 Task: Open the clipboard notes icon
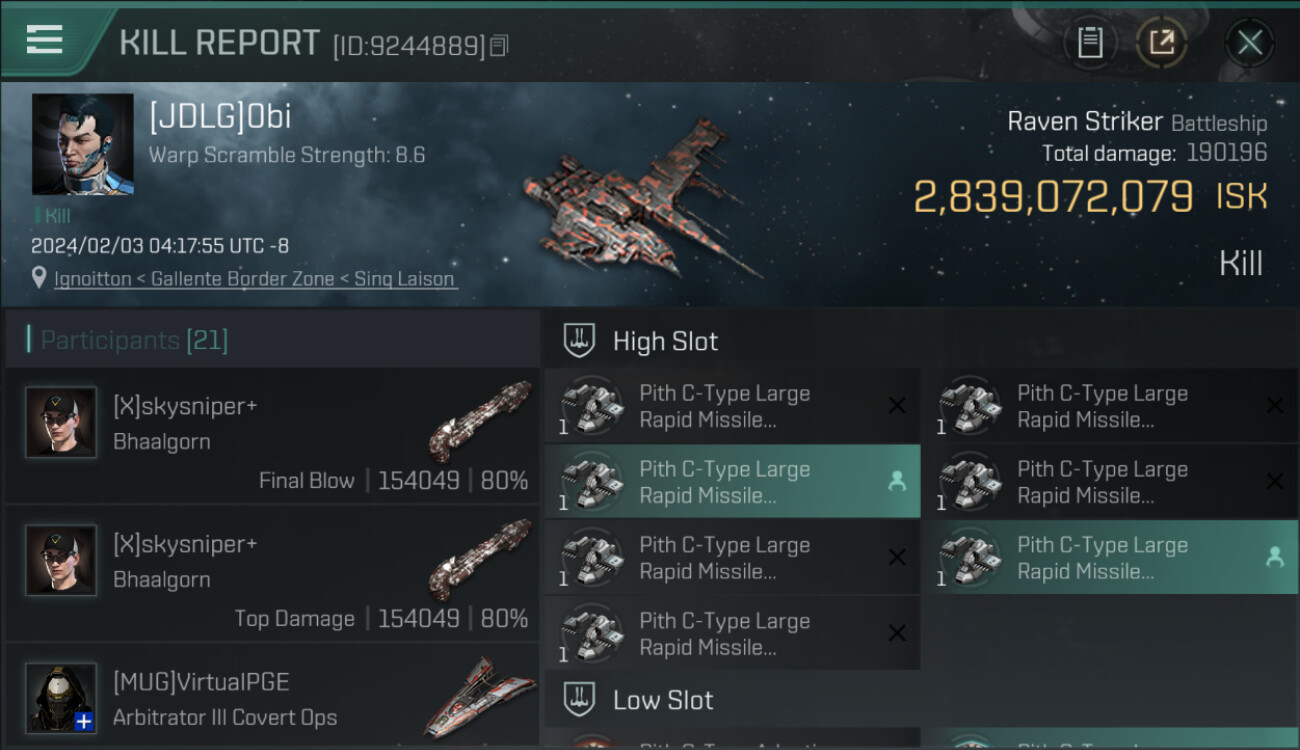coord(1090,42)
